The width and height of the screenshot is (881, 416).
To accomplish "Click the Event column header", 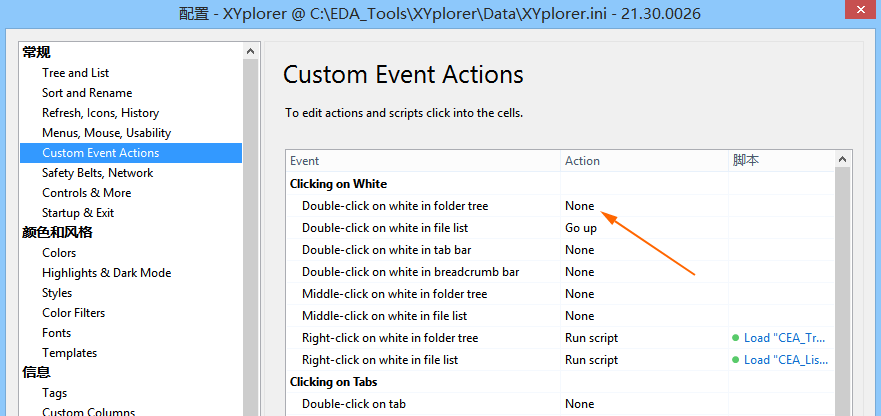I will [422, 161].
